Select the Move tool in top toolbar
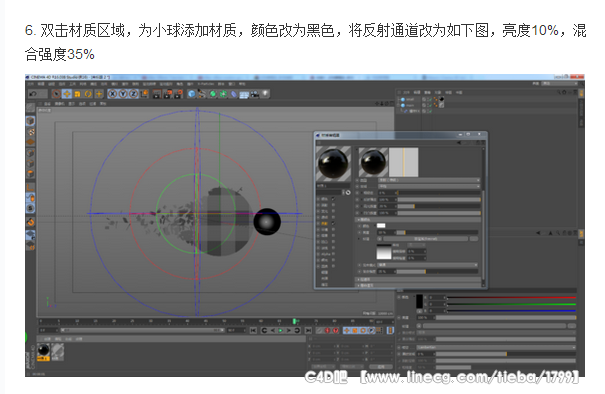The width and height of the screenshot is (605, 394). pyautogui.click(x=67, y=94)
